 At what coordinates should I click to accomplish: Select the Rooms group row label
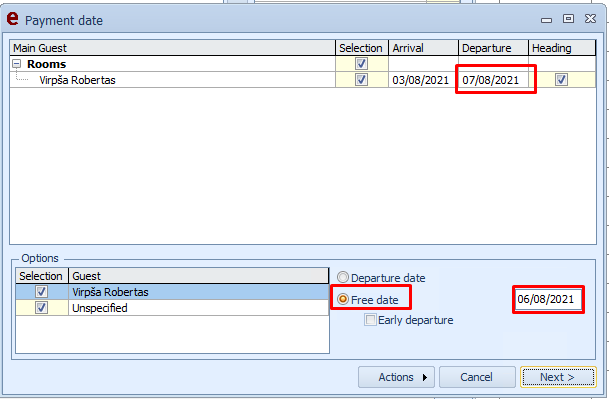47,64
